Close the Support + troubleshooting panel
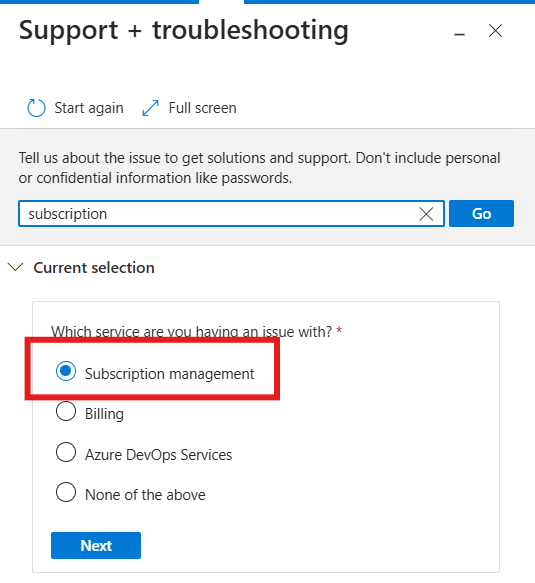The width and height of the screenshot is (535, 583). coord(495,30)
